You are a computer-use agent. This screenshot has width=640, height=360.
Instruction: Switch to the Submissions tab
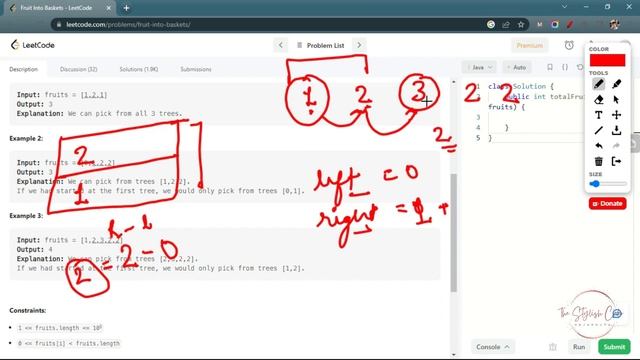pyautogui.click(x=196, y=69)
